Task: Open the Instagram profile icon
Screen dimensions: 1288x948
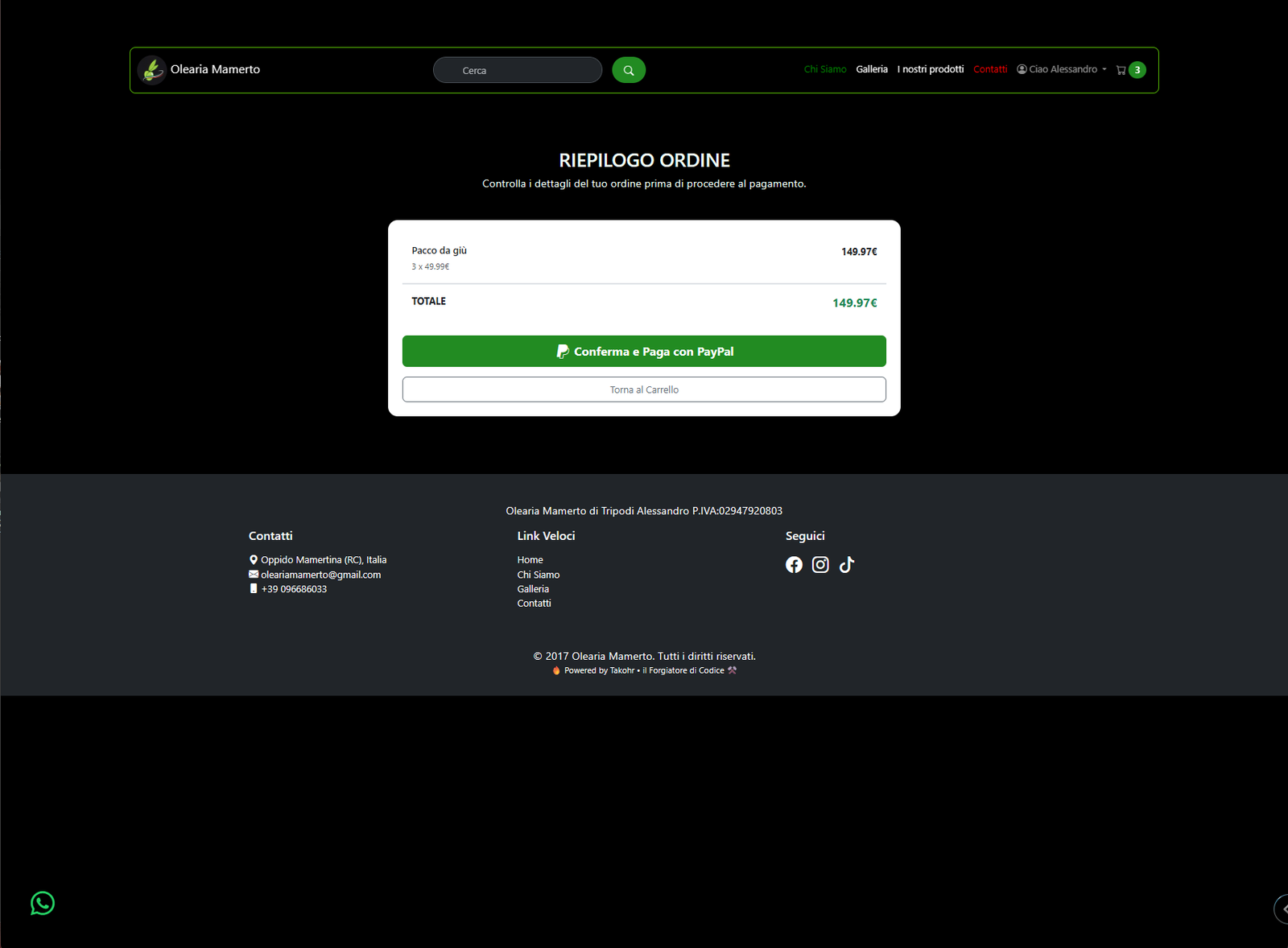Action: click(x=820, y=564)
